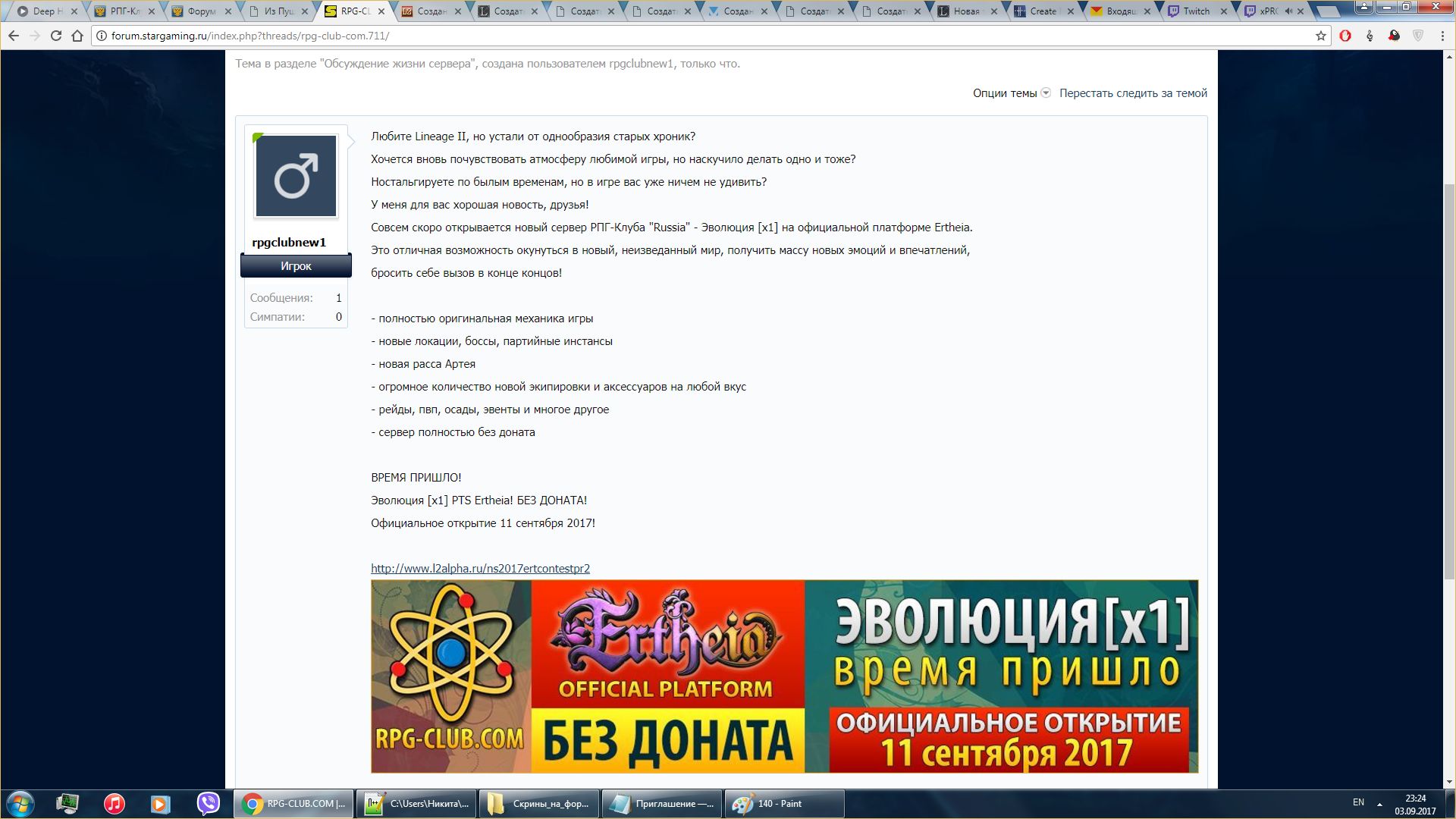Close the Deep H tab
The width and height of the screenshot is (1456, 819).
coord(74,11)
